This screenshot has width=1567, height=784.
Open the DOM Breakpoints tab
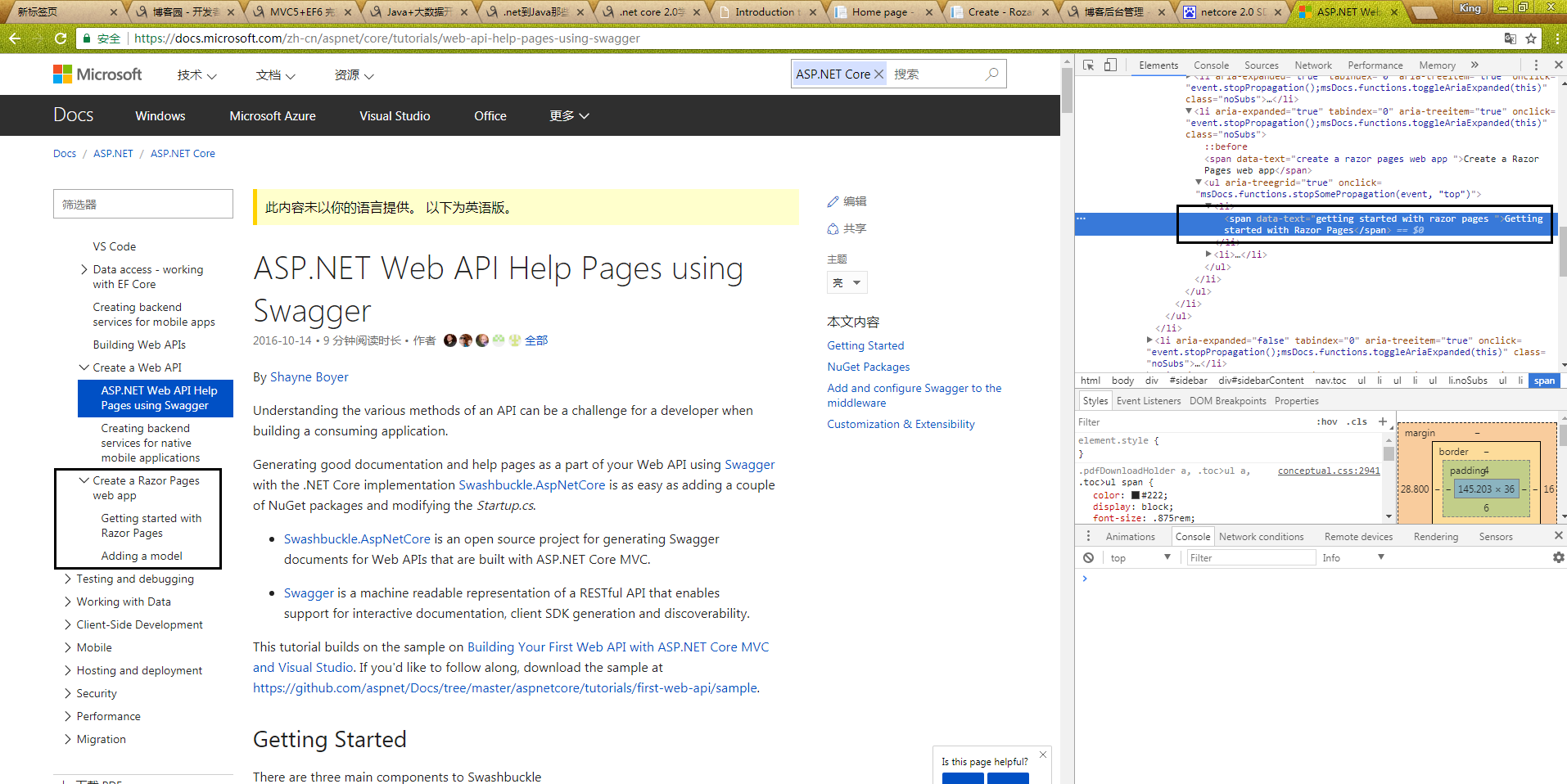point(1227,401)
